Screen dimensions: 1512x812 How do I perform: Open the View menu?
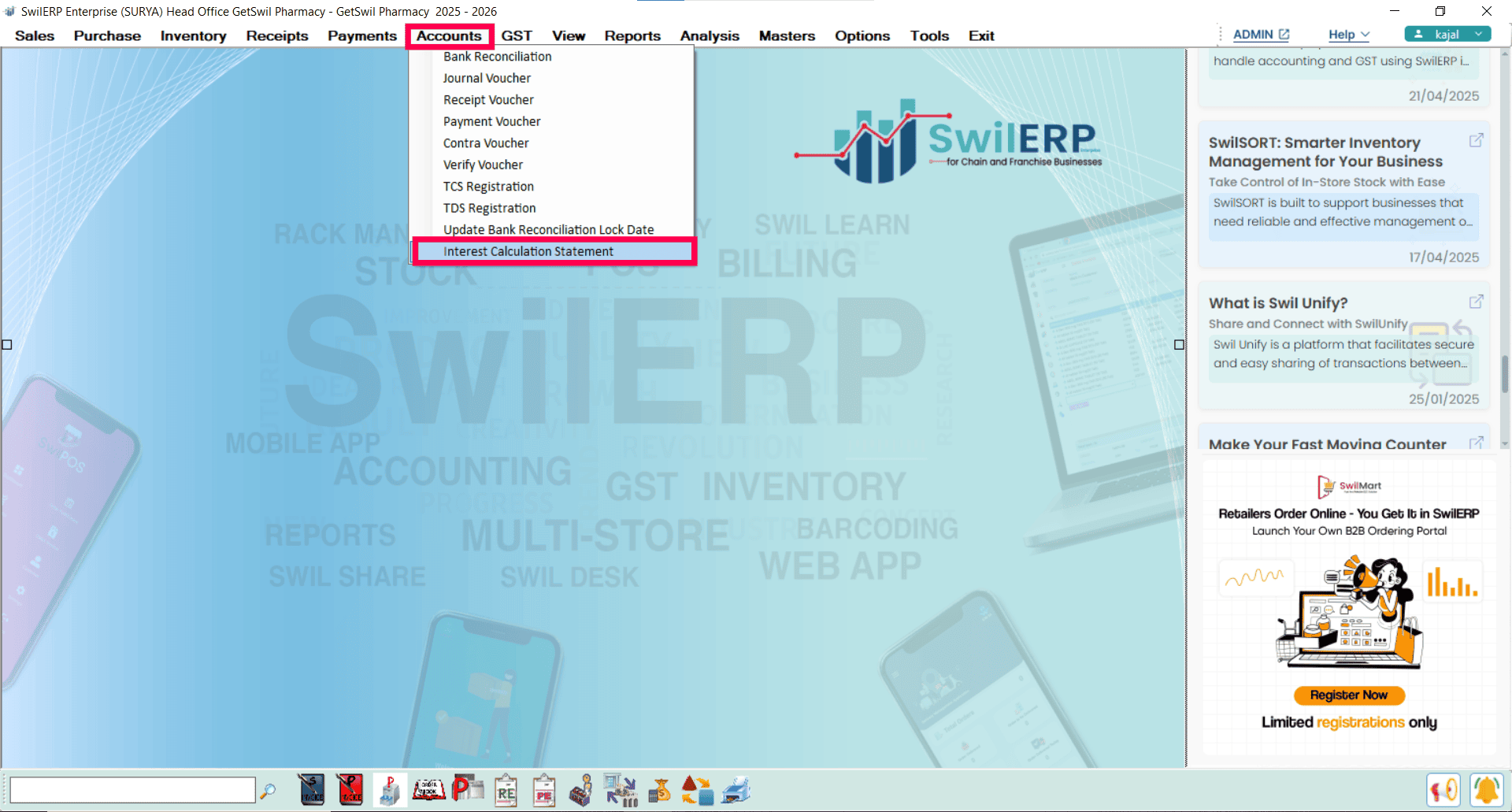coord(569,35)
